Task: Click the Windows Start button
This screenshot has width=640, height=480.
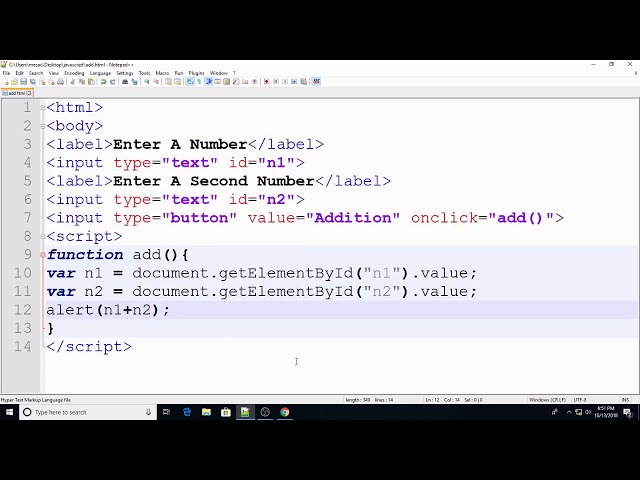Action: click(x=9, y=412)
